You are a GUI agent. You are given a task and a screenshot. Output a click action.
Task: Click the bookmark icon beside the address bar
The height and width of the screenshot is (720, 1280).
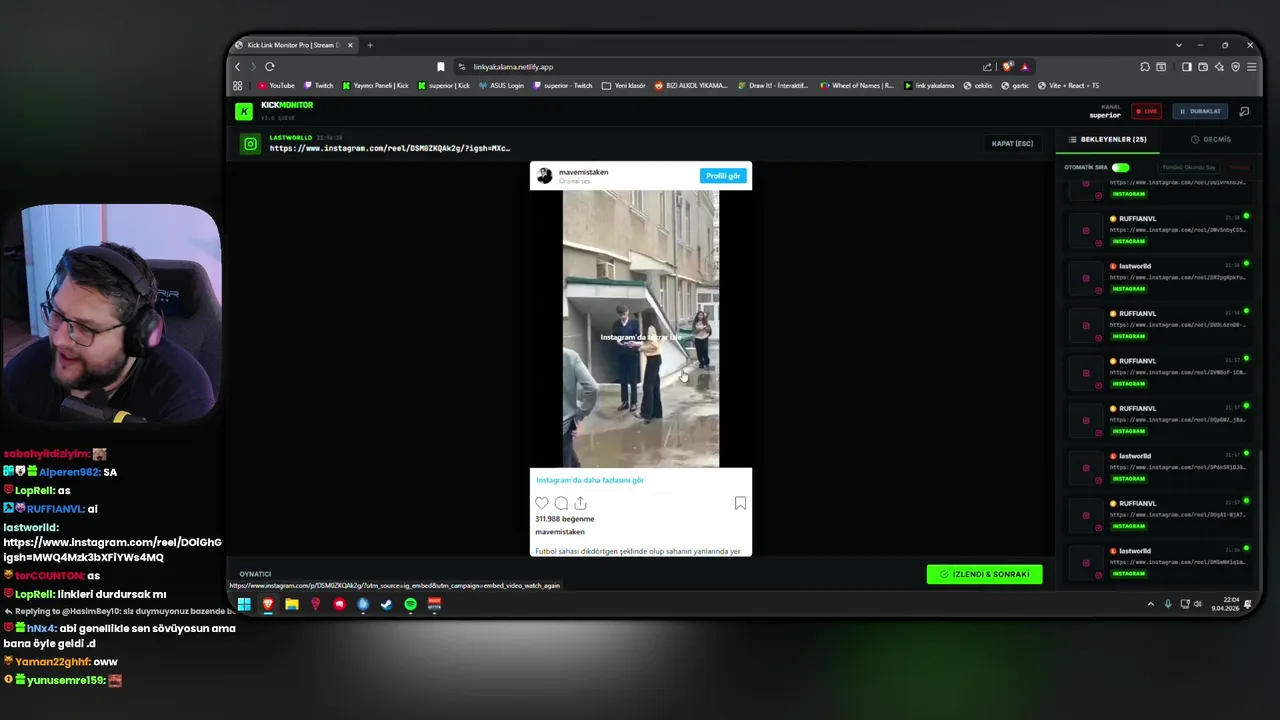point(440,67)
